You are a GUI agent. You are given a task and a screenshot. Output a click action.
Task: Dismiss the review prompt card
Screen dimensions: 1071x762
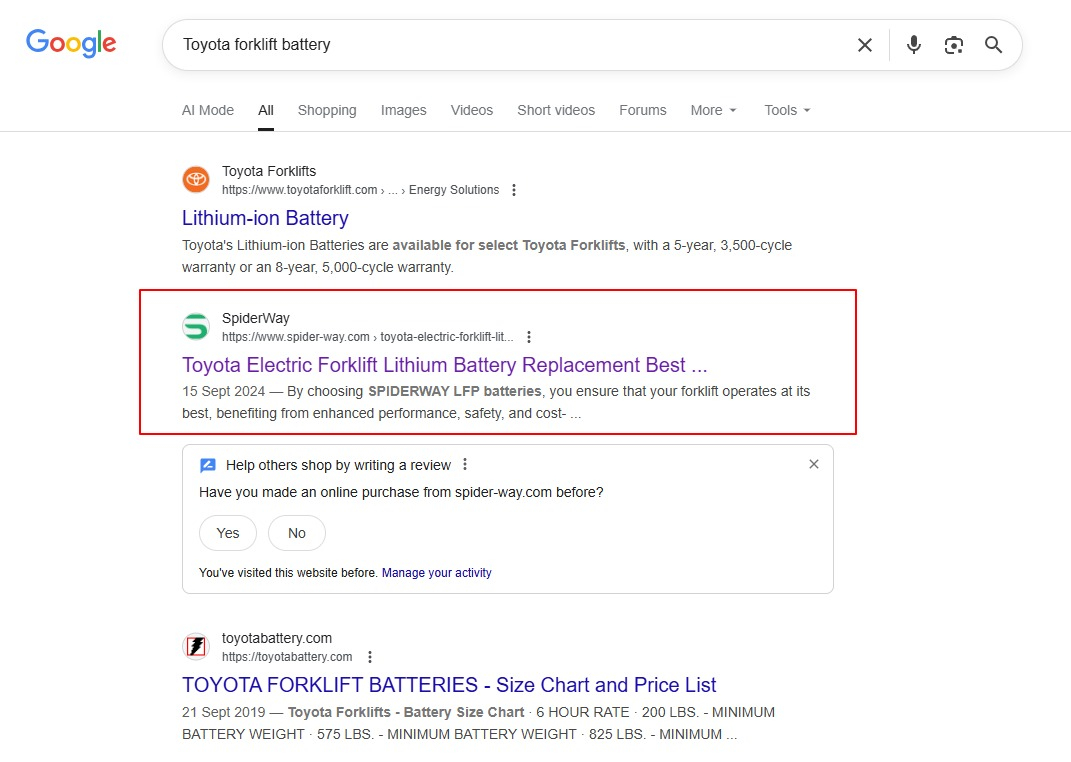[814, 464]
